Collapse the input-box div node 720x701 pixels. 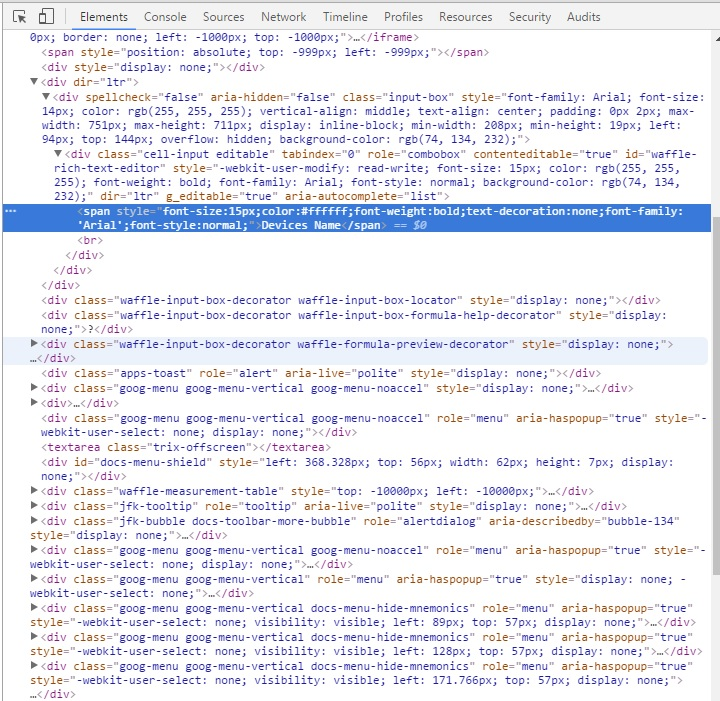46,97
